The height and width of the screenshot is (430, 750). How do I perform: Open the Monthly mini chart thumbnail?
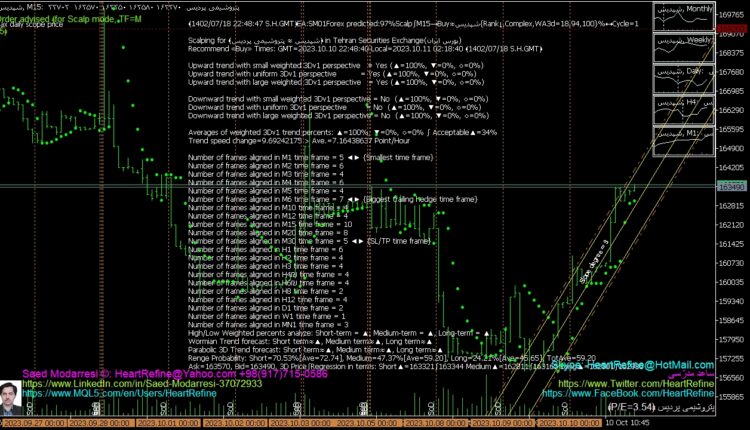680,18
